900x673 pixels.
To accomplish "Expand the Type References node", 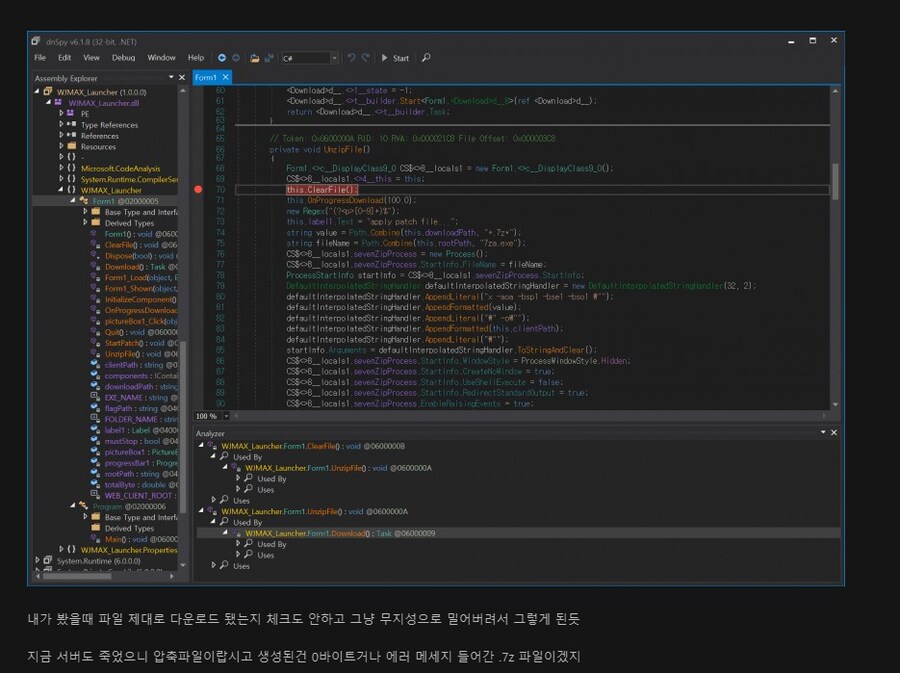I will point(61,125).
